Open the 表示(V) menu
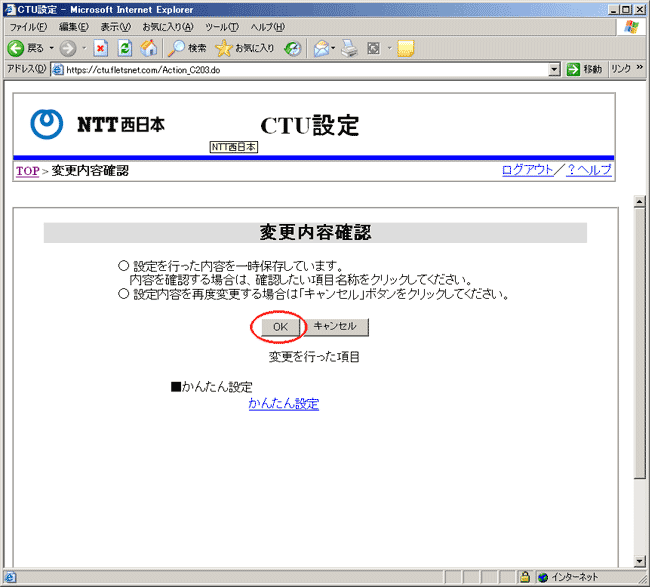The width and height of the screenshot is (650, 587). (116, 27)
